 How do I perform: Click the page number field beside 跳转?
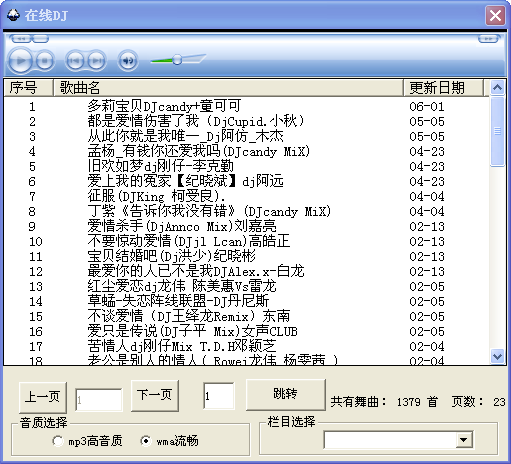point(219,396)
